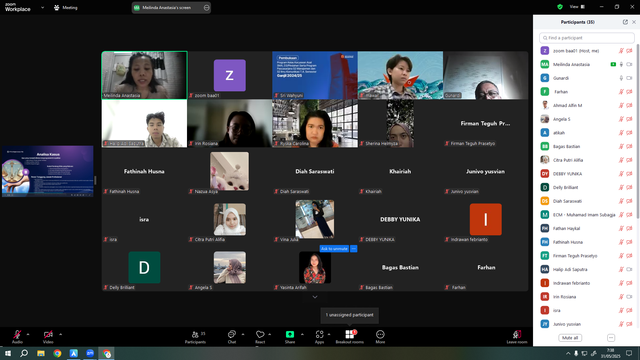Open the Participants panel toolbar icon
Screen dimensions: 640x360
pyautogui.click(x=196, y=335)
